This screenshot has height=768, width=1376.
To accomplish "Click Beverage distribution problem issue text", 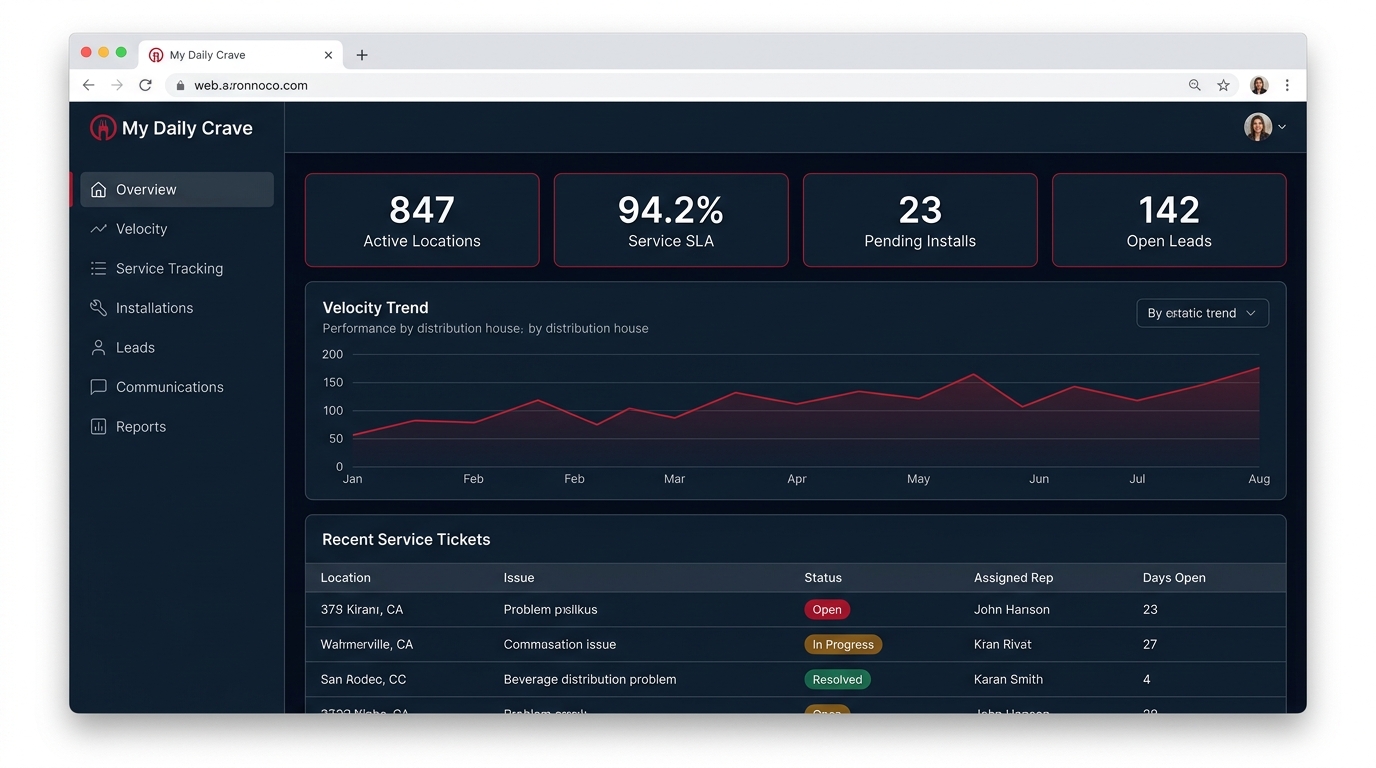I will (x=590, y=680).
